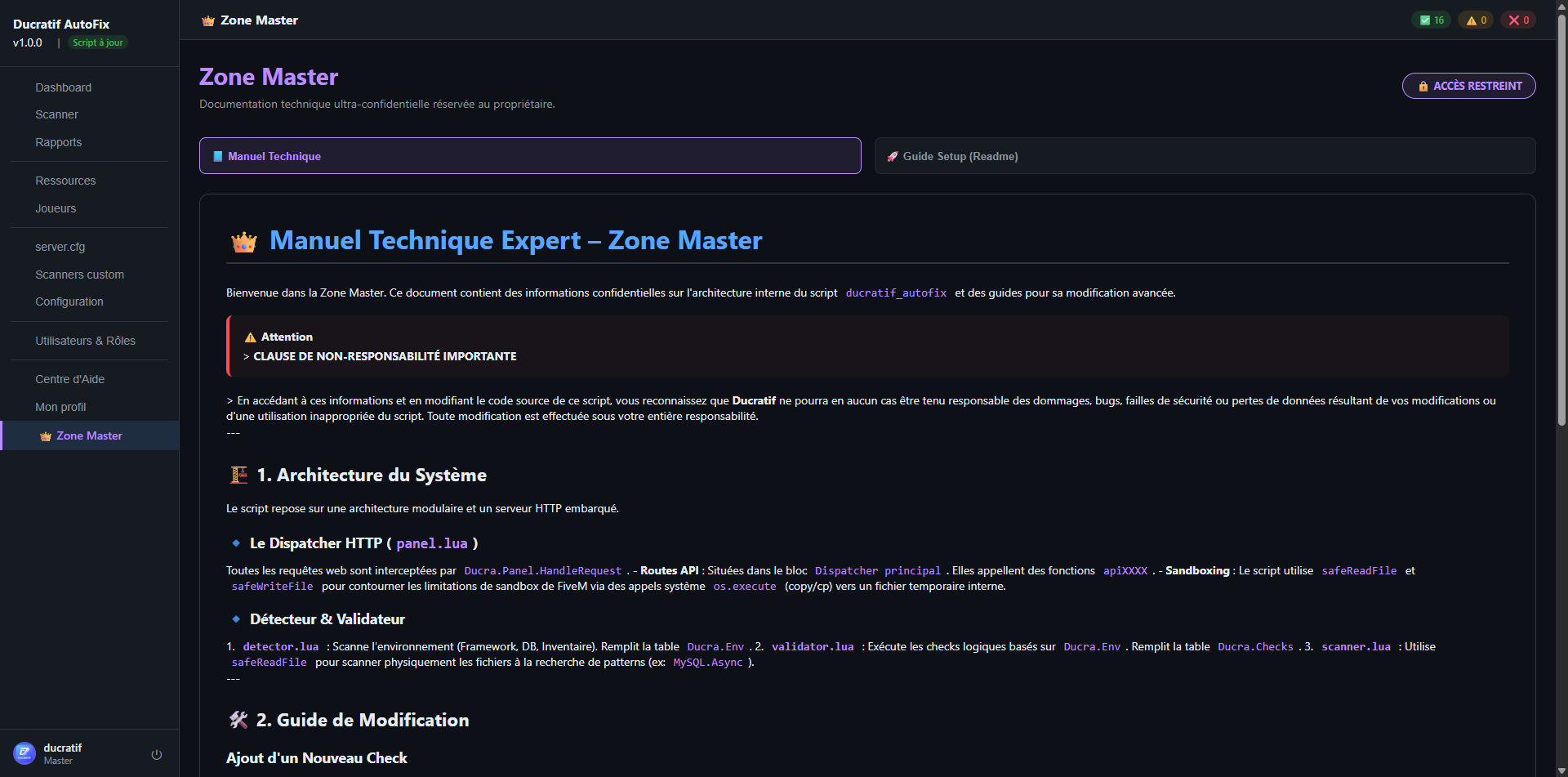1568x777 pixels.
Task: Expand the Ressources section
Action: (x=65, y=181)
